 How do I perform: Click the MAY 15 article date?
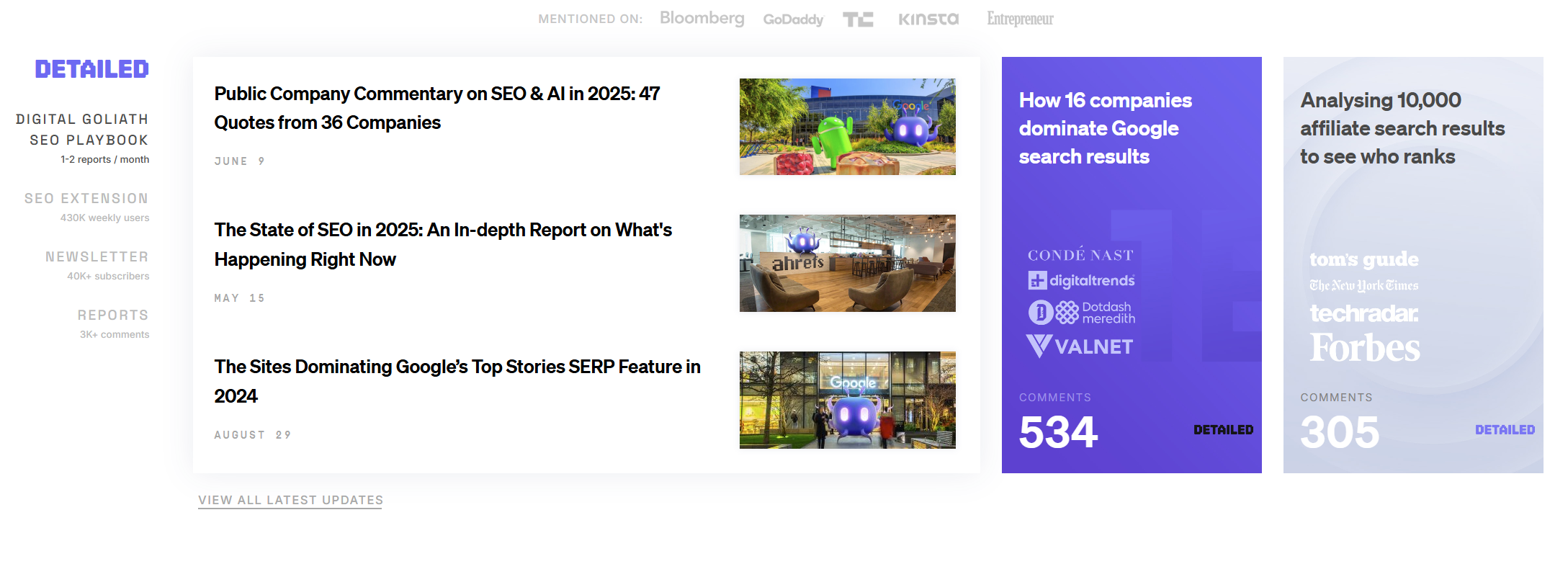tap(240, 298)
